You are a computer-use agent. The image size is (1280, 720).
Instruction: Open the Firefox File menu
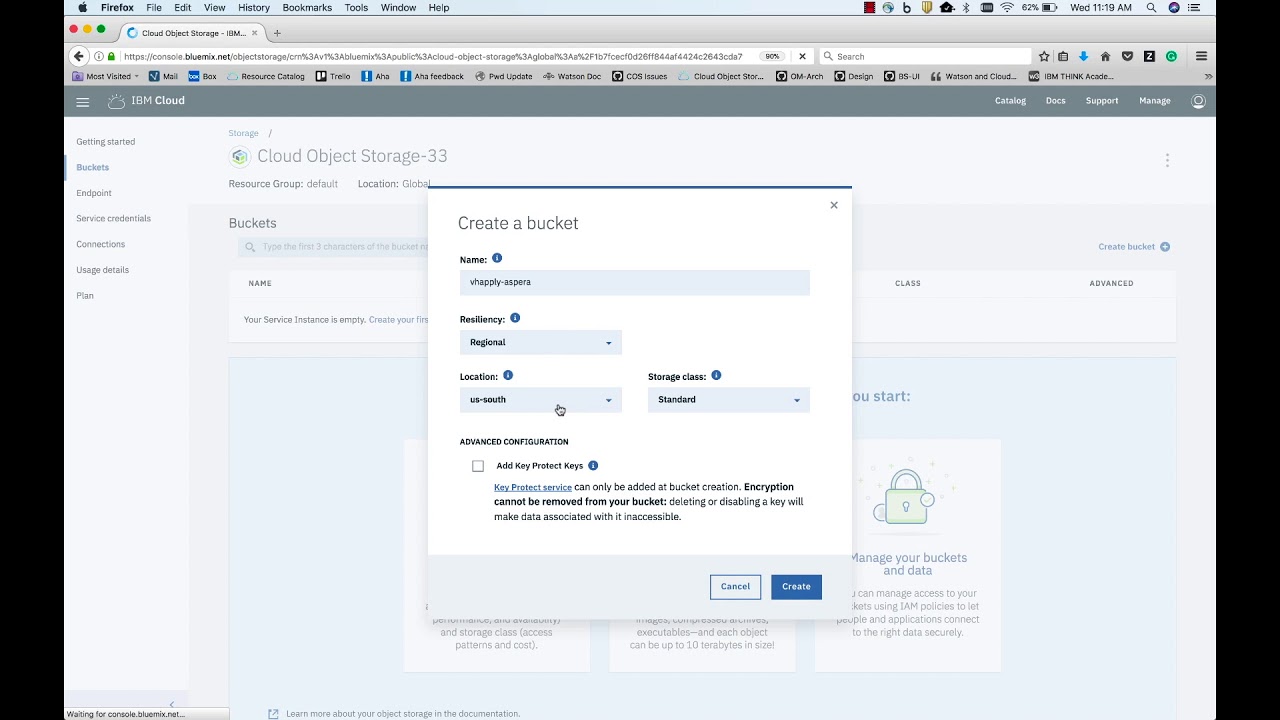click(154, 8)
